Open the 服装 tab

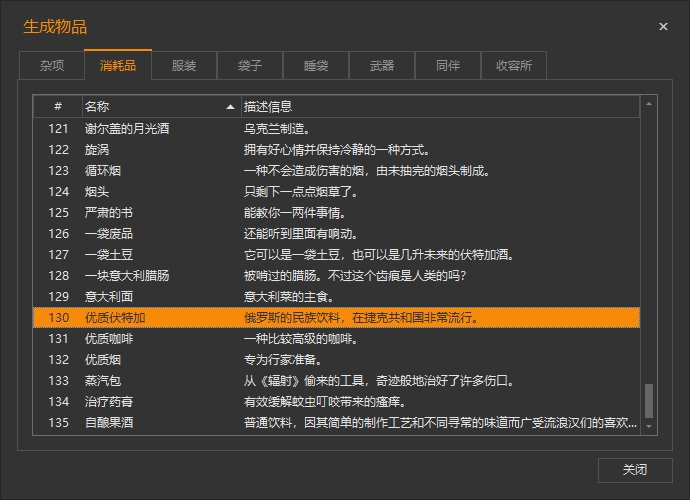pos(184,66)
